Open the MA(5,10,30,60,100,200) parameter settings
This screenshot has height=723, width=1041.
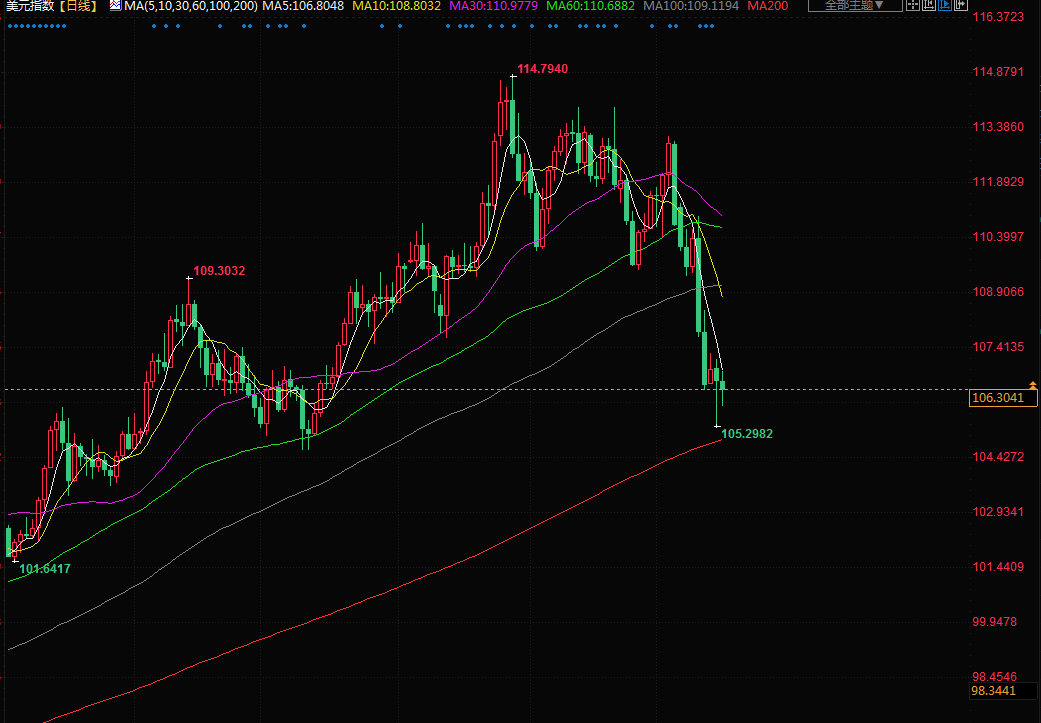[191, 6]
